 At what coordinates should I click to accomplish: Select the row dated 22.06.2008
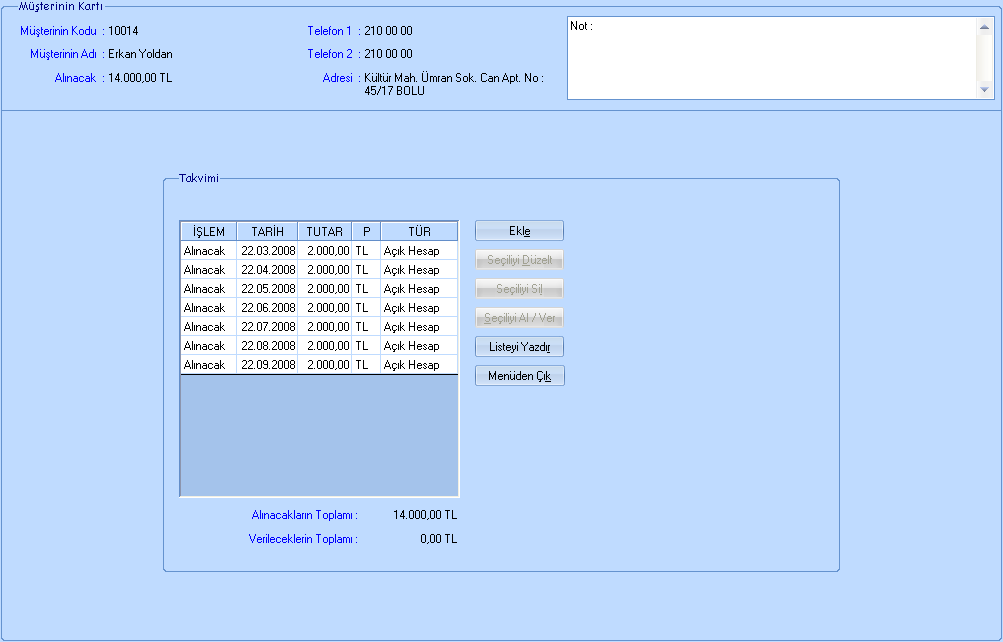tap(268, 308)
